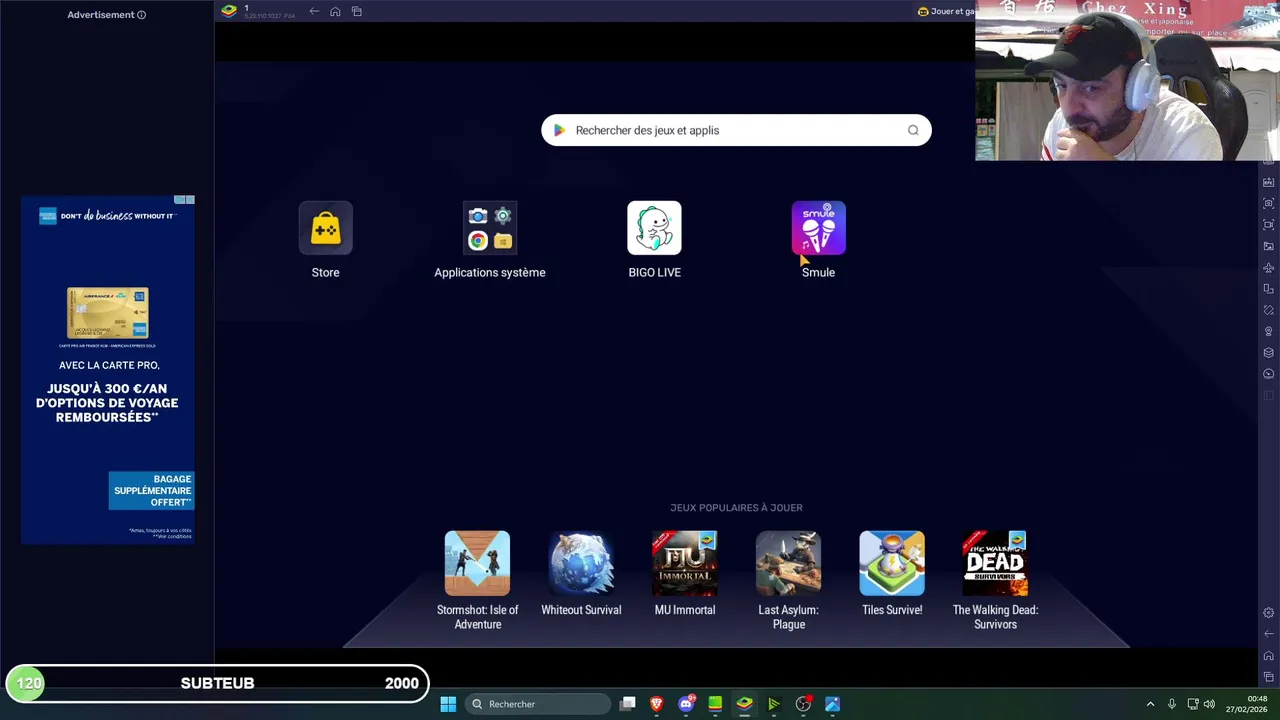Open Stormshot: Isle of Adventure game
This screenshot has height=720, width=1280.
[477, 563]
